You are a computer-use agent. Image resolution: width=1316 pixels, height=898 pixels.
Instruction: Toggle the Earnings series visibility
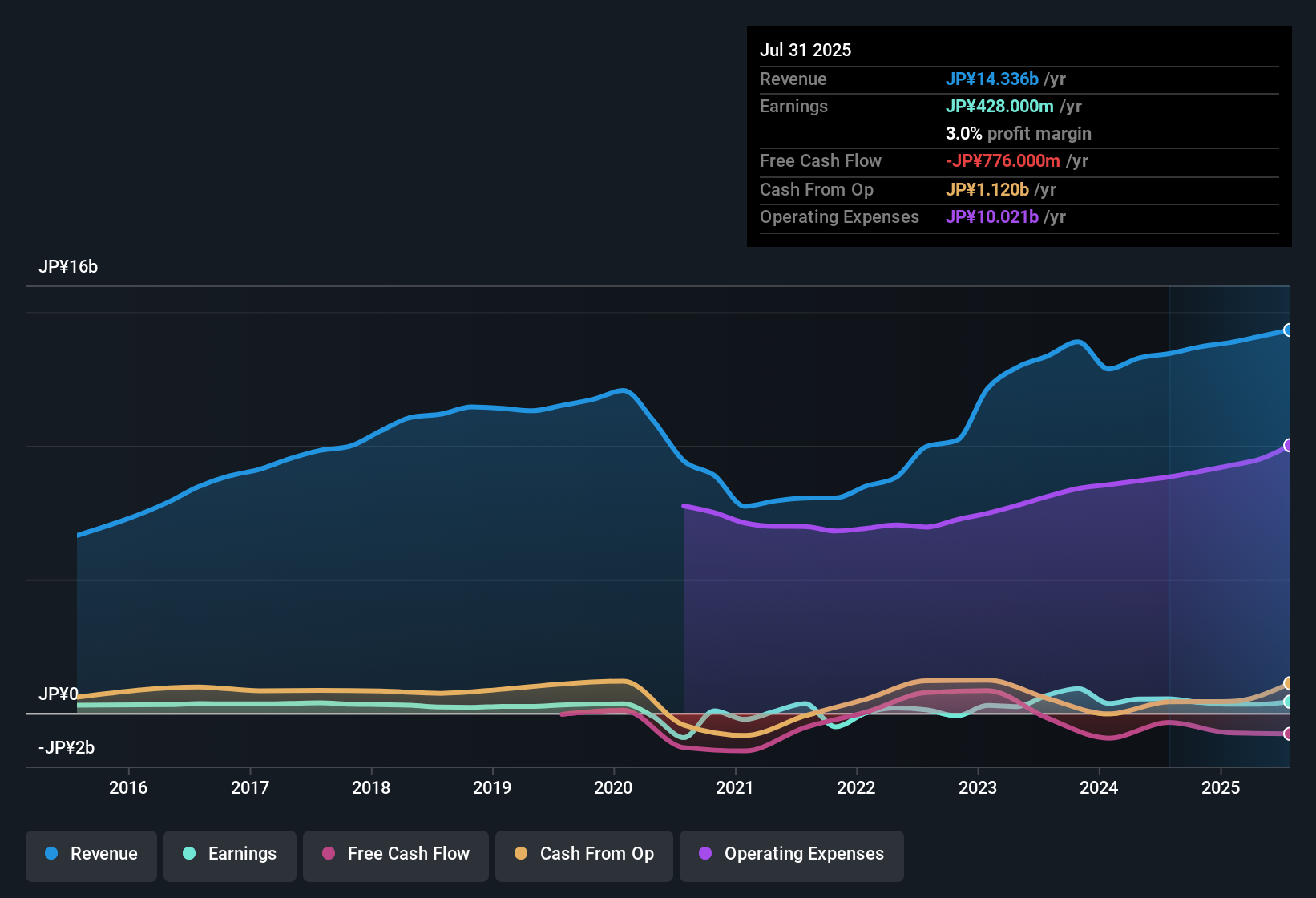pos(229,854)
